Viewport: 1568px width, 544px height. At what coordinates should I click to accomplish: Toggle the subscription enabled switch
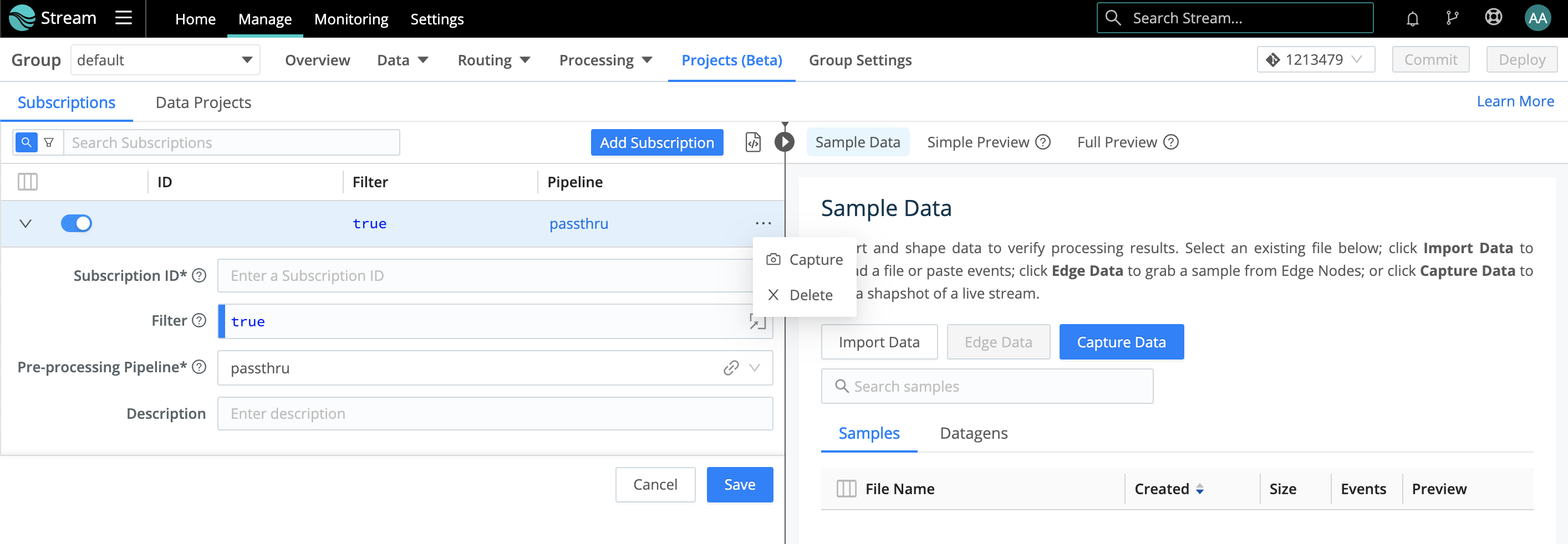(x=76, y=223)
